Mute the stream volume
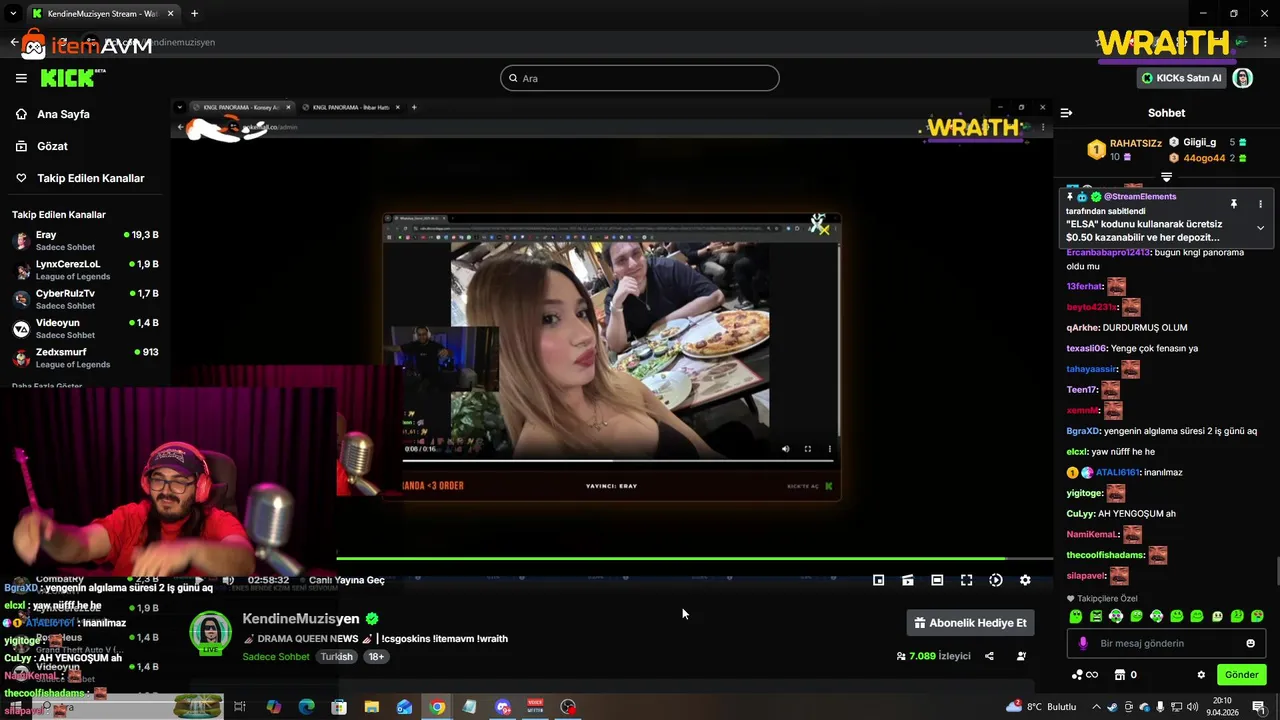1280x720 pixels. point(228,580)
